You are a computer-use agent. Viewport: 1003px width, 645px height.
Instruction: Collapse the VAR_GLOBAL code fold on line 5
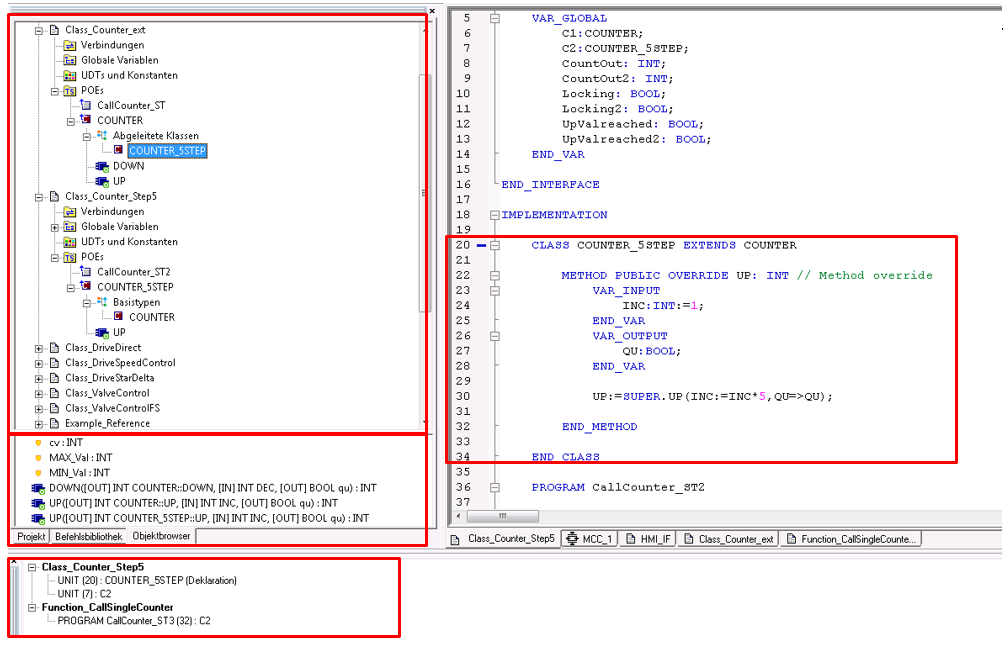495,18
